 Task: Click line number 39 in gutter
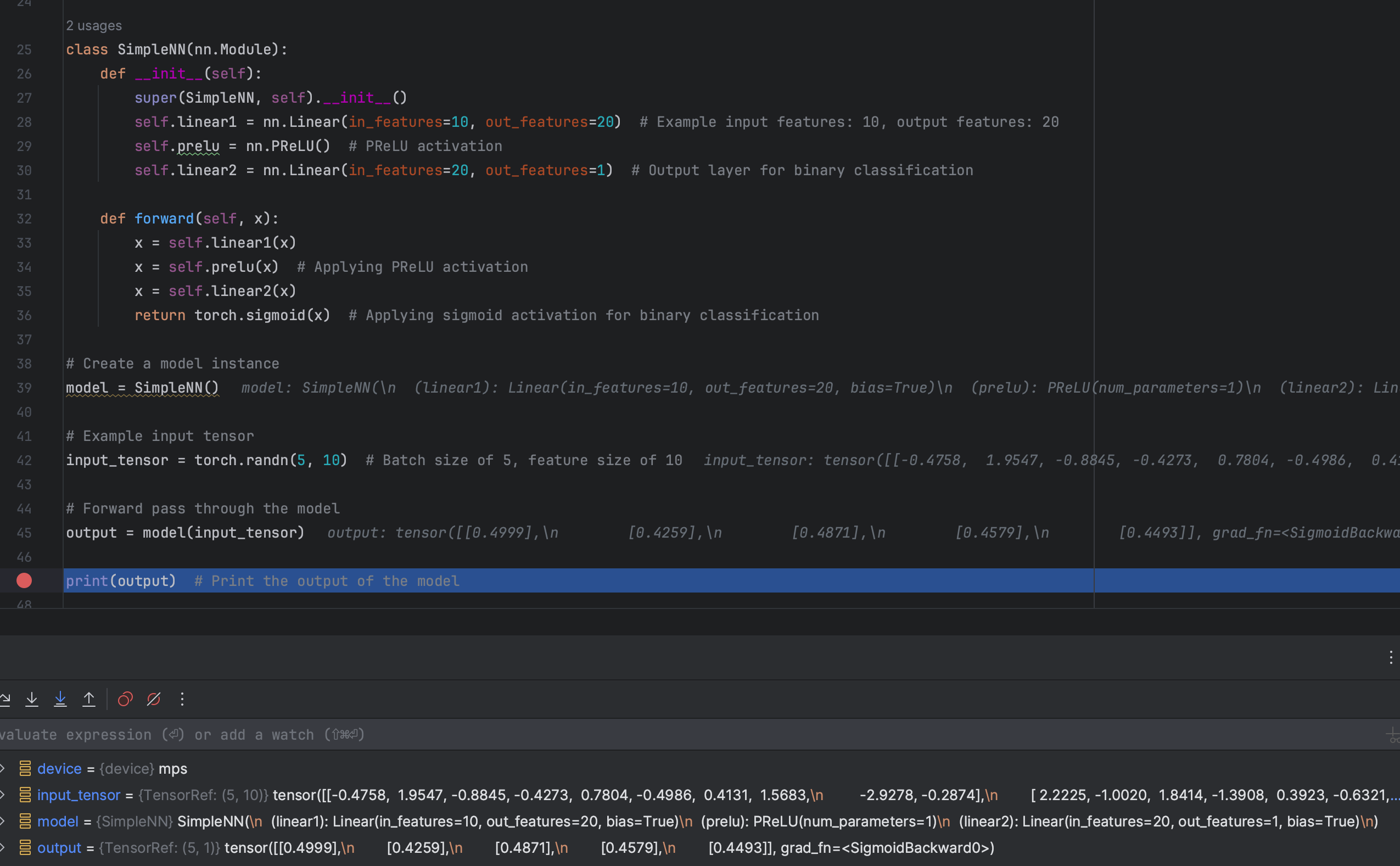click(24, 388)
